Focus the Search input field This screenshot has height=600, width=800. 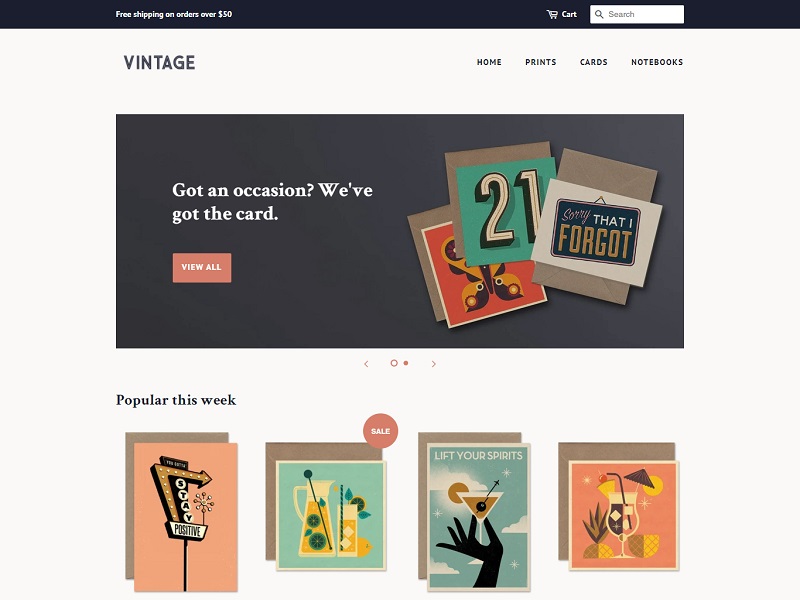tap(637, 14)
